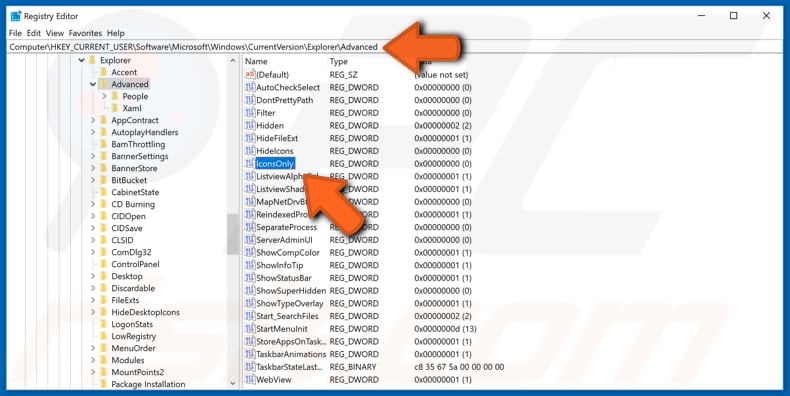Expand the BannerStore key
Screen dimensions: 790x396
click(x=93, y=168)
